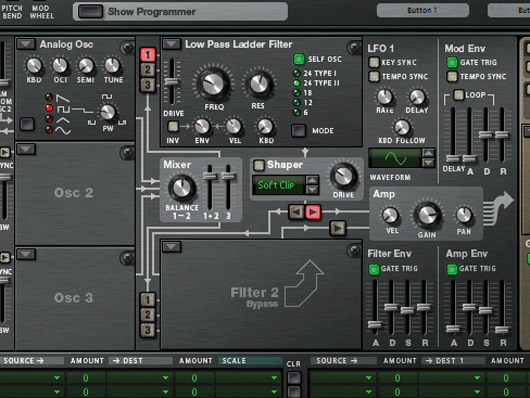Enable filter 1 input routing button 2
This screenshot has width=530, height=398.
tap(148, 70)
